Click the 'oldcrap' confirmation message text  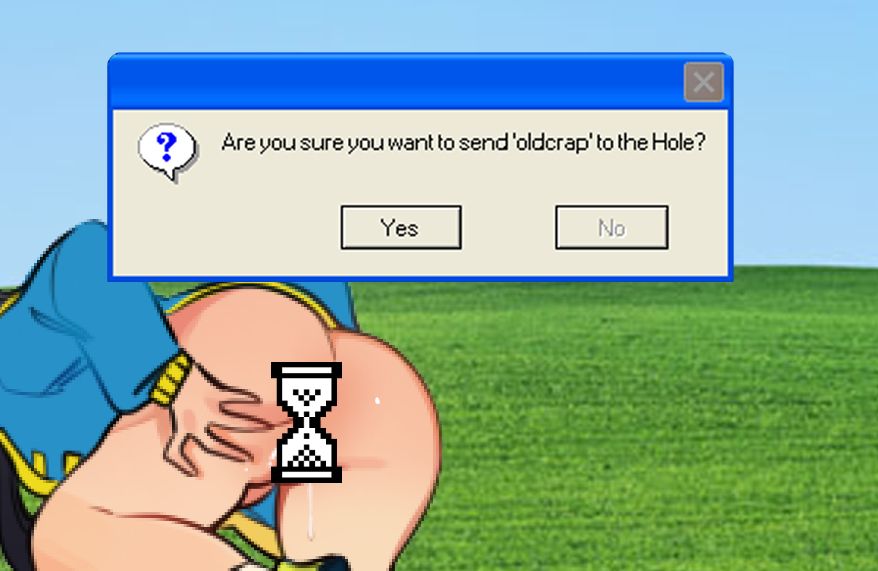(x=463, y=142)
